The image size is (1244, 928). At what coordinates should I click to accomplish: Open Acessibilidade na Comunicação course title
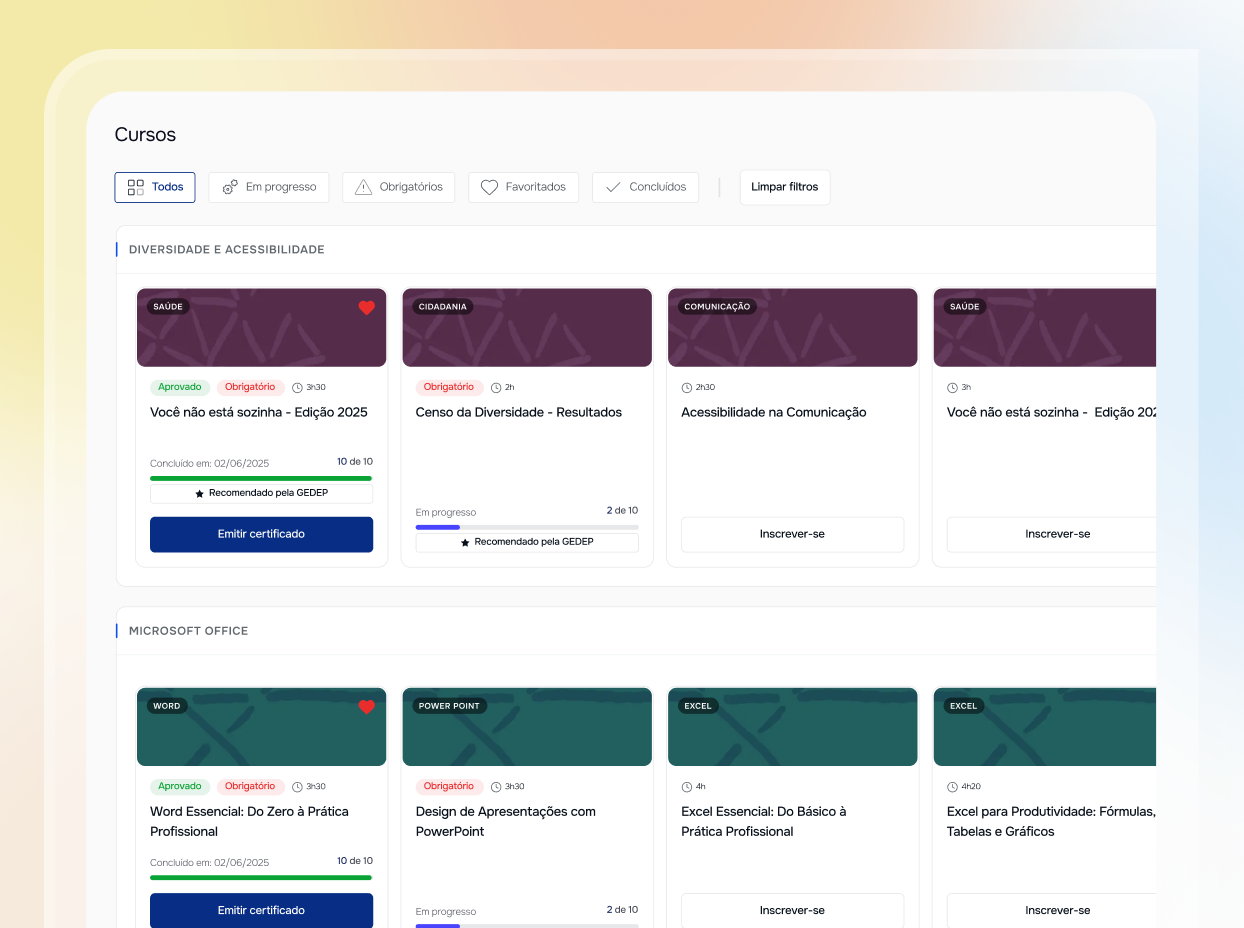click(x=774, y=412)
